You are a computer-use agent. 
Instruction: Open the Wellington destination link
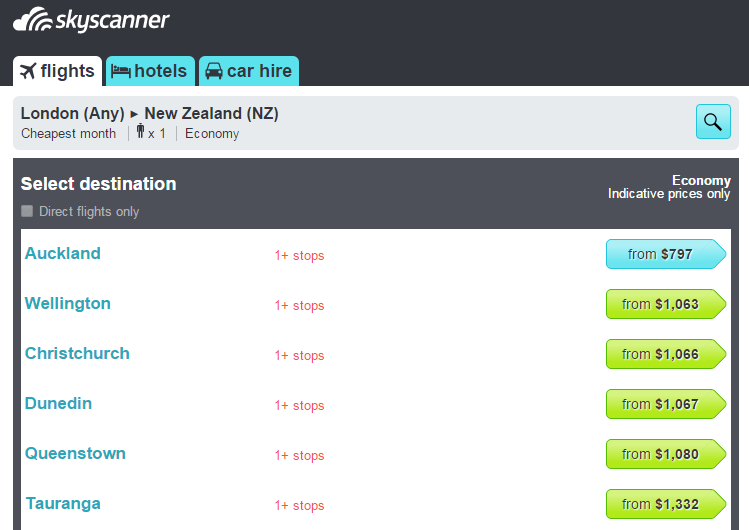68,303
